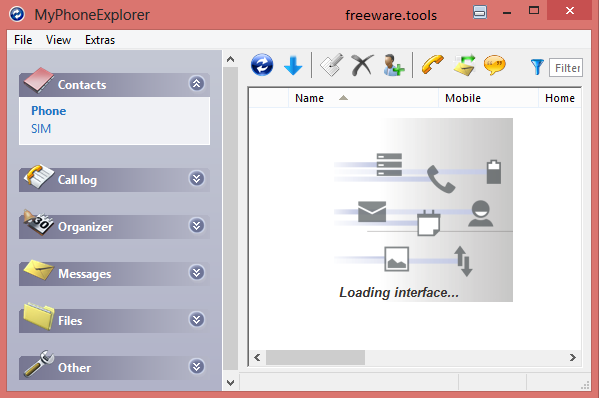
Task: Expand the Messages section
Action: pos(196,273)
